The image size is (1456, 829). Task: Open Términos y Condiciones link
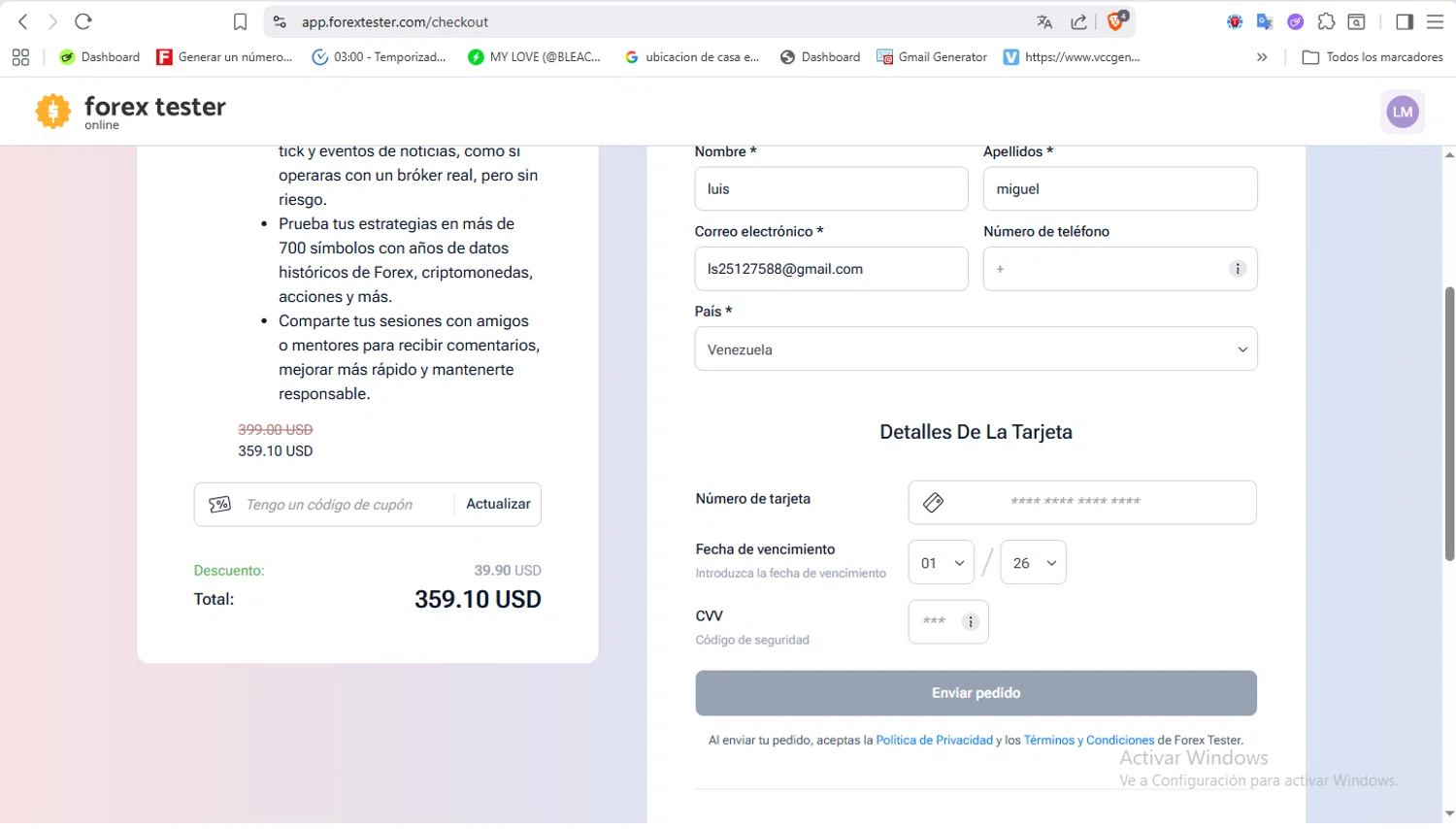coord(1088,741)
